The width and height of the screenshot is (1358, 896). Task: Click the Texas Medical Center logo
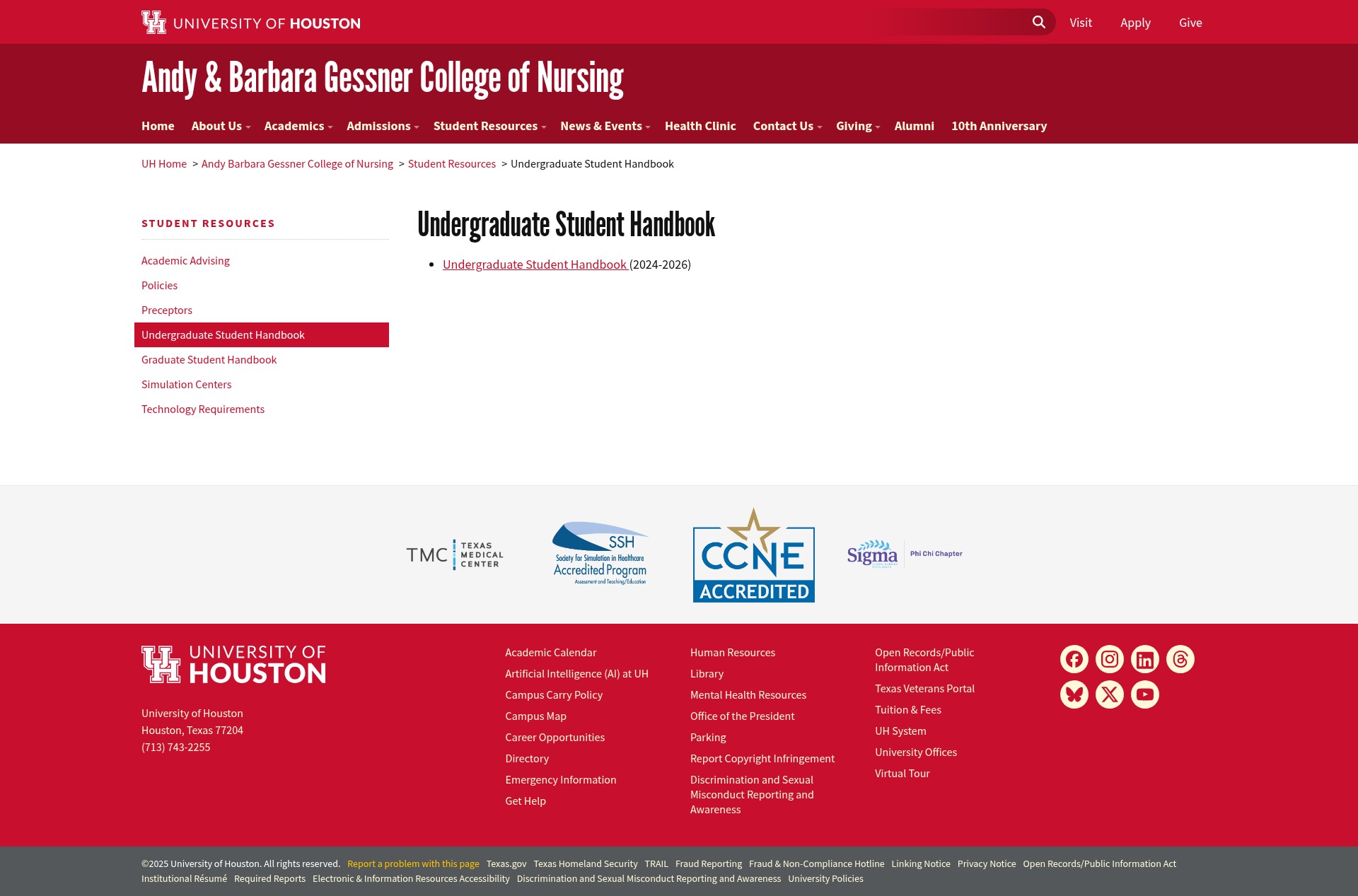click(x=455, y=554)
